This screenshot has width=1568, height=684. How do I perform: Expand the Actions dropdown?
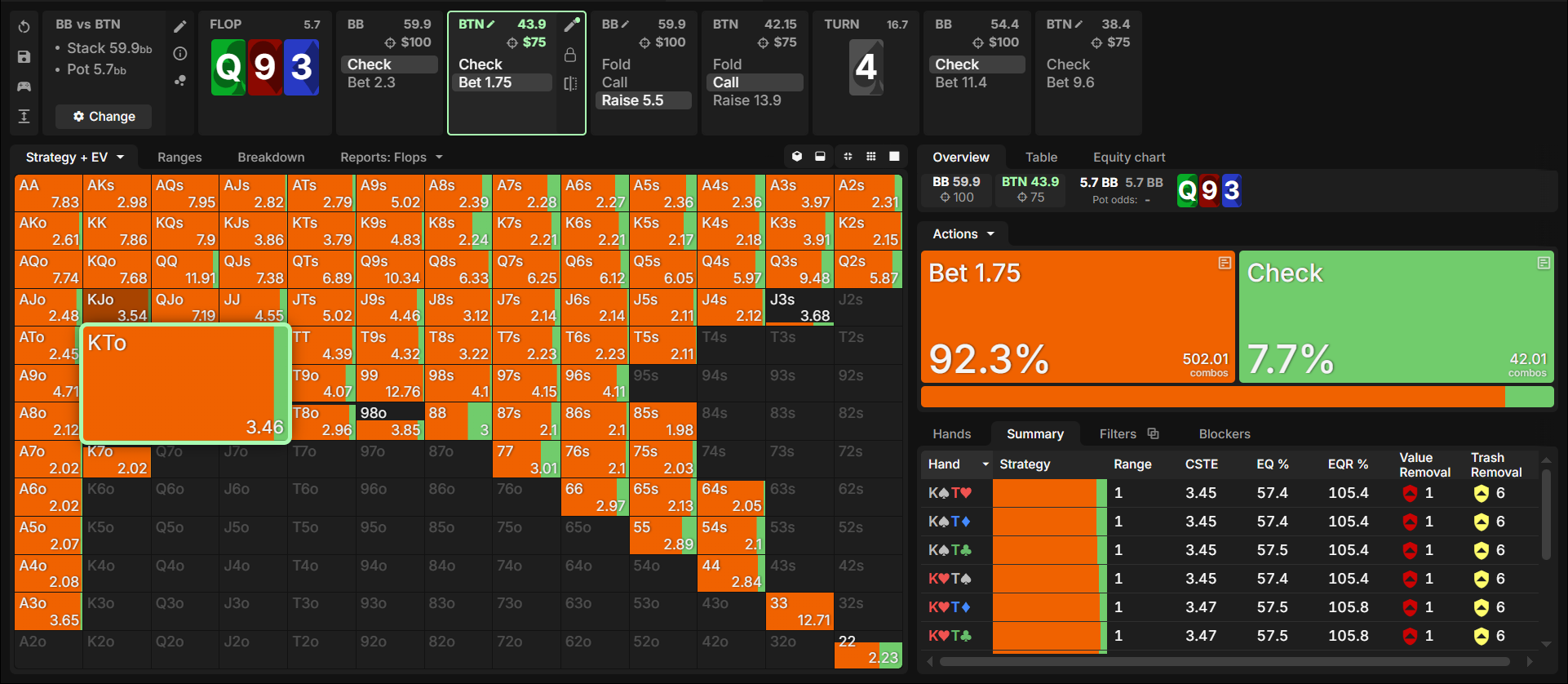963,234
